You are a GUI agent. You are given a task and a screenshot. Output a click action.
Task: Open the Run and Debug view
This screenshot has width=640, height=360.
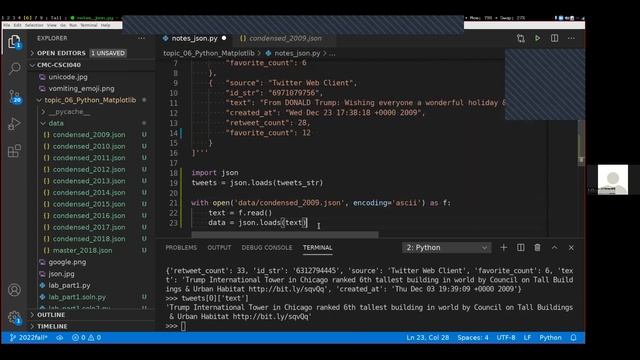pyautogui.click(x=14, y=124)
